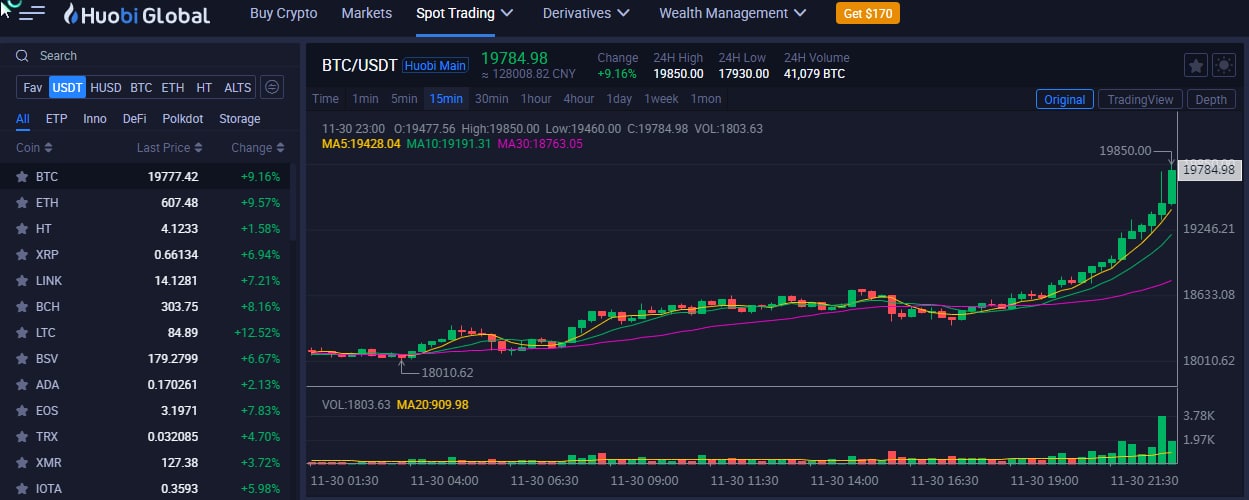Open Markets page
The height and width of the screenshot is (500, 1249).
click(367, 13)
